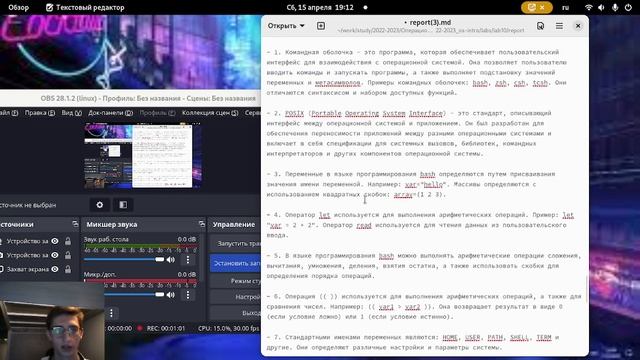
Task: Click the underlined word POSIX in document
Action: 294,113
